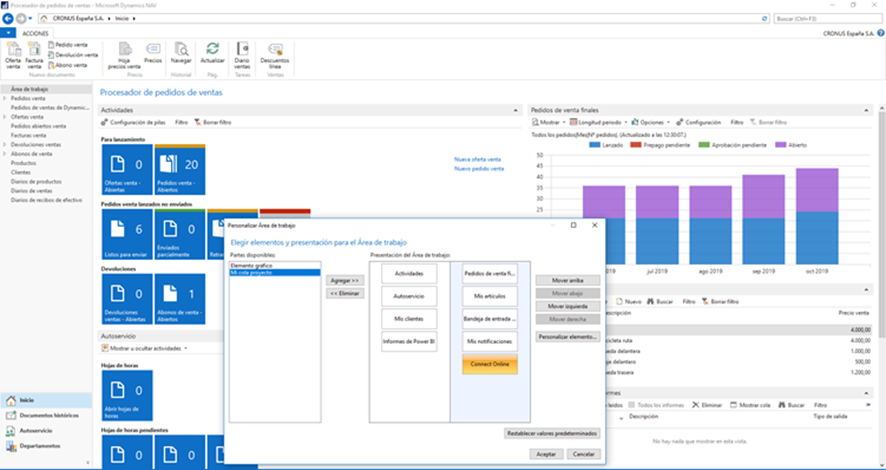Screen dimensions: 886x470
Task: Confirm the dialog with Aceptar
Action: 546,454
